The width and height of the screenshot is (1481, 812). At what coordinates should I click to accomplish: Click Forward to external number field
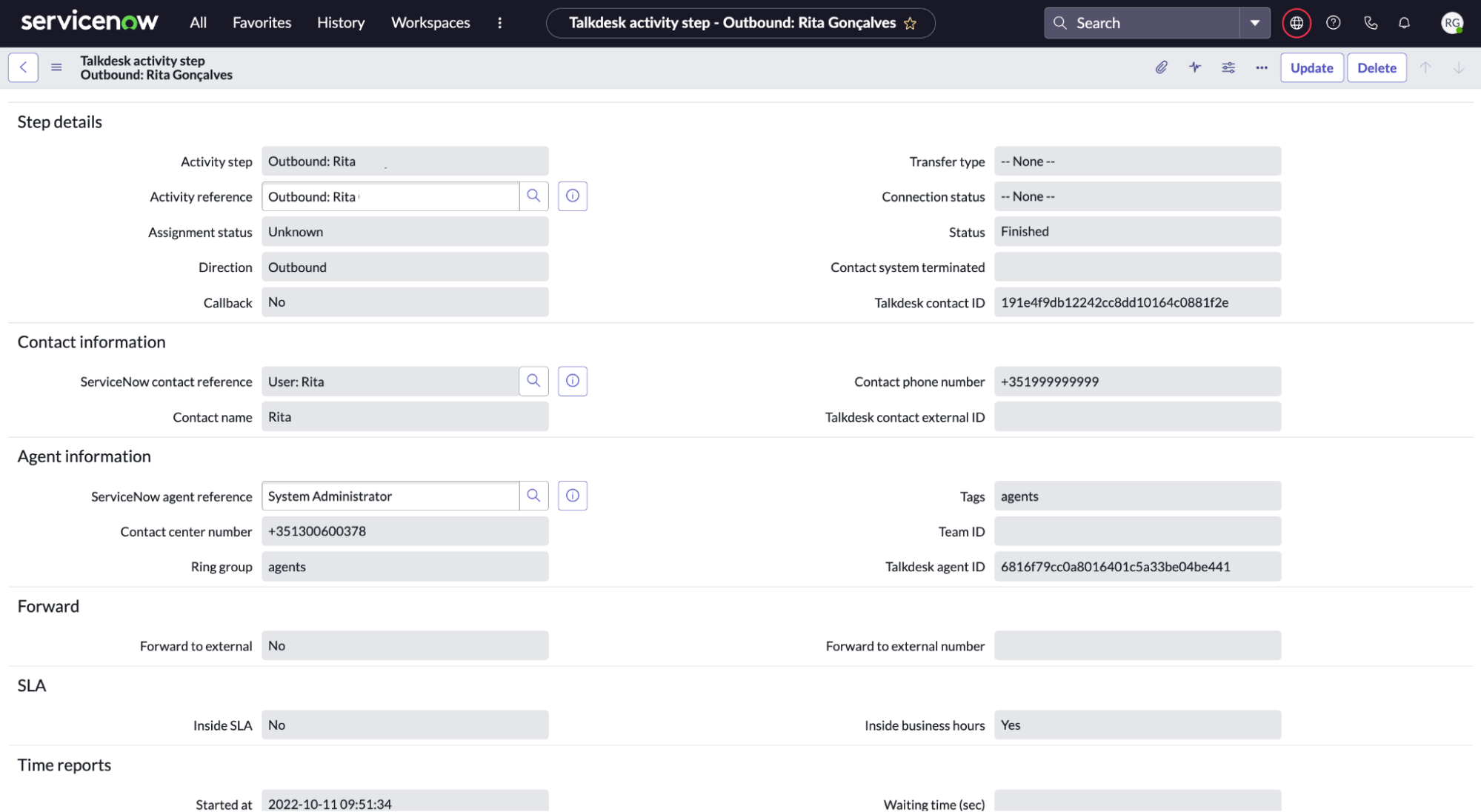[1137, 645]
